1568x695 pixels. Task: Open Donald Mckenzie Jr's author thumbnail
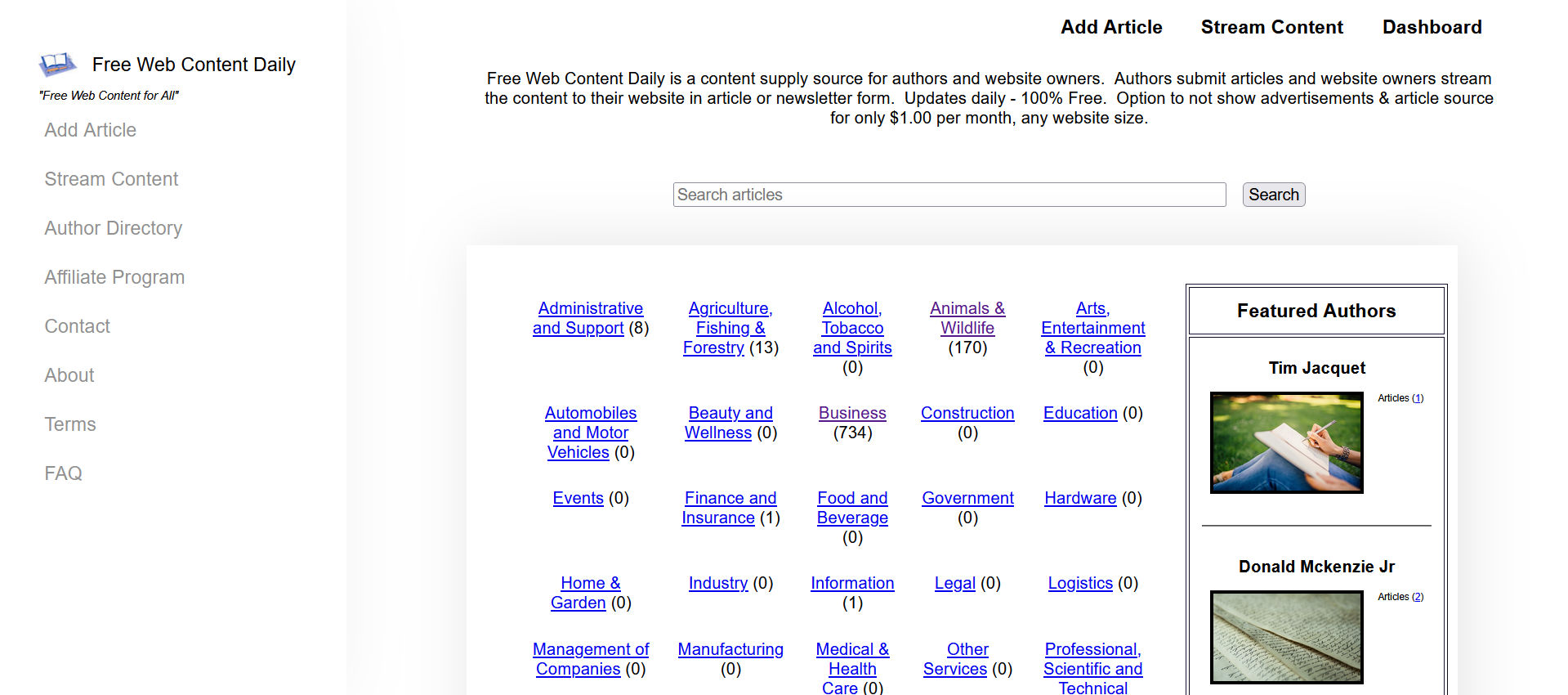(x=1286, y=637)
